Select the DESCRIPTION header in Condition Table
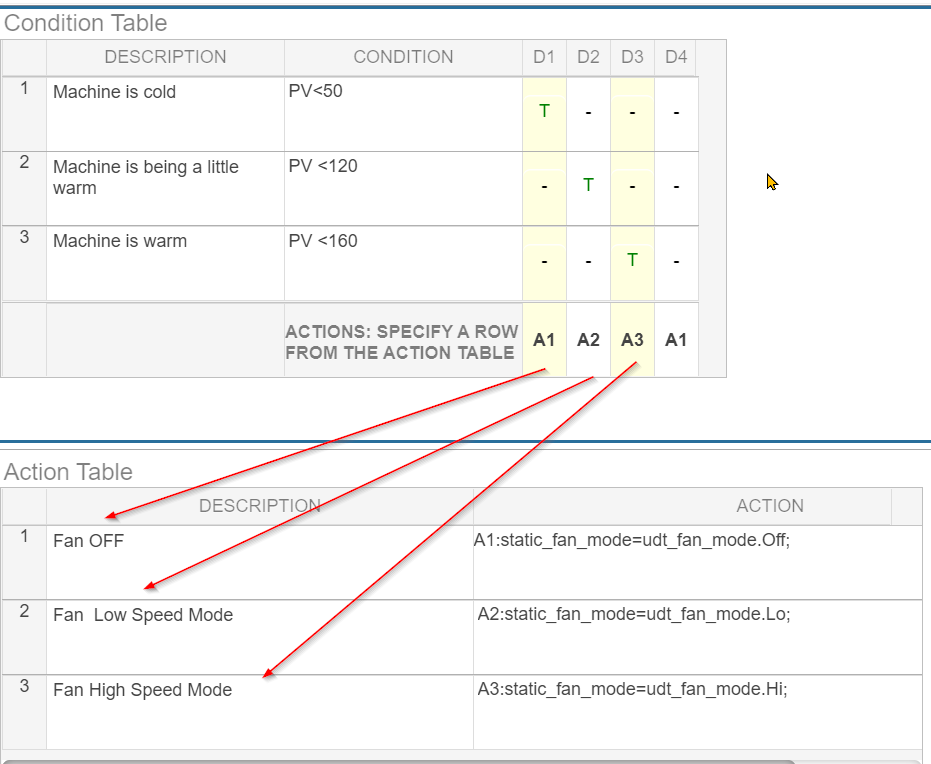The width and height of the screenshot is (931, 764). point(165,57)
